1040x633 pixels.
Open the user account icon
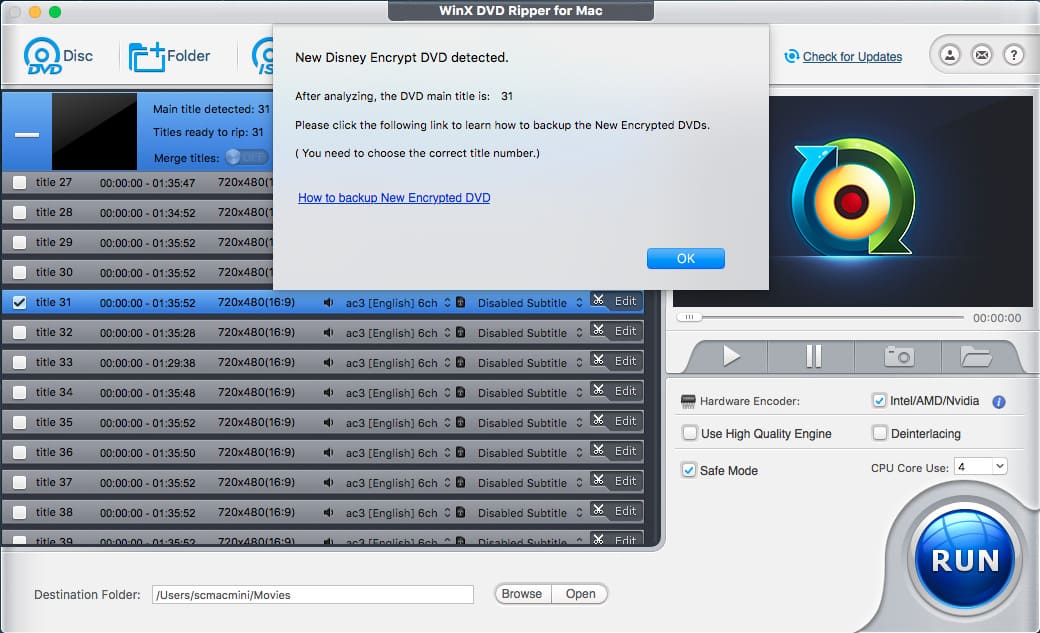950,55
